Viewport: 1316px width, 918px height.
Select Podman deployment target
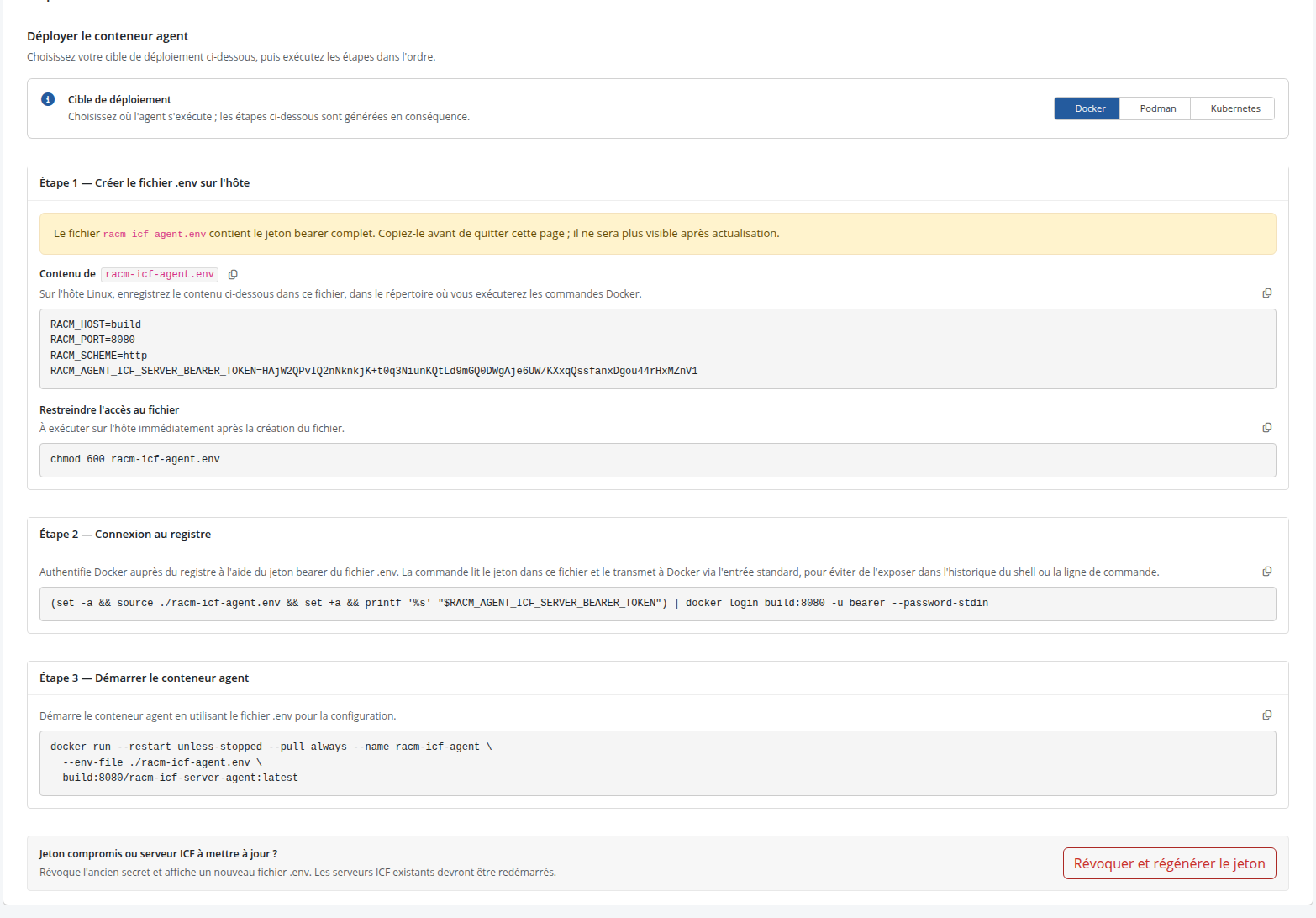(x=1157, y=108)
